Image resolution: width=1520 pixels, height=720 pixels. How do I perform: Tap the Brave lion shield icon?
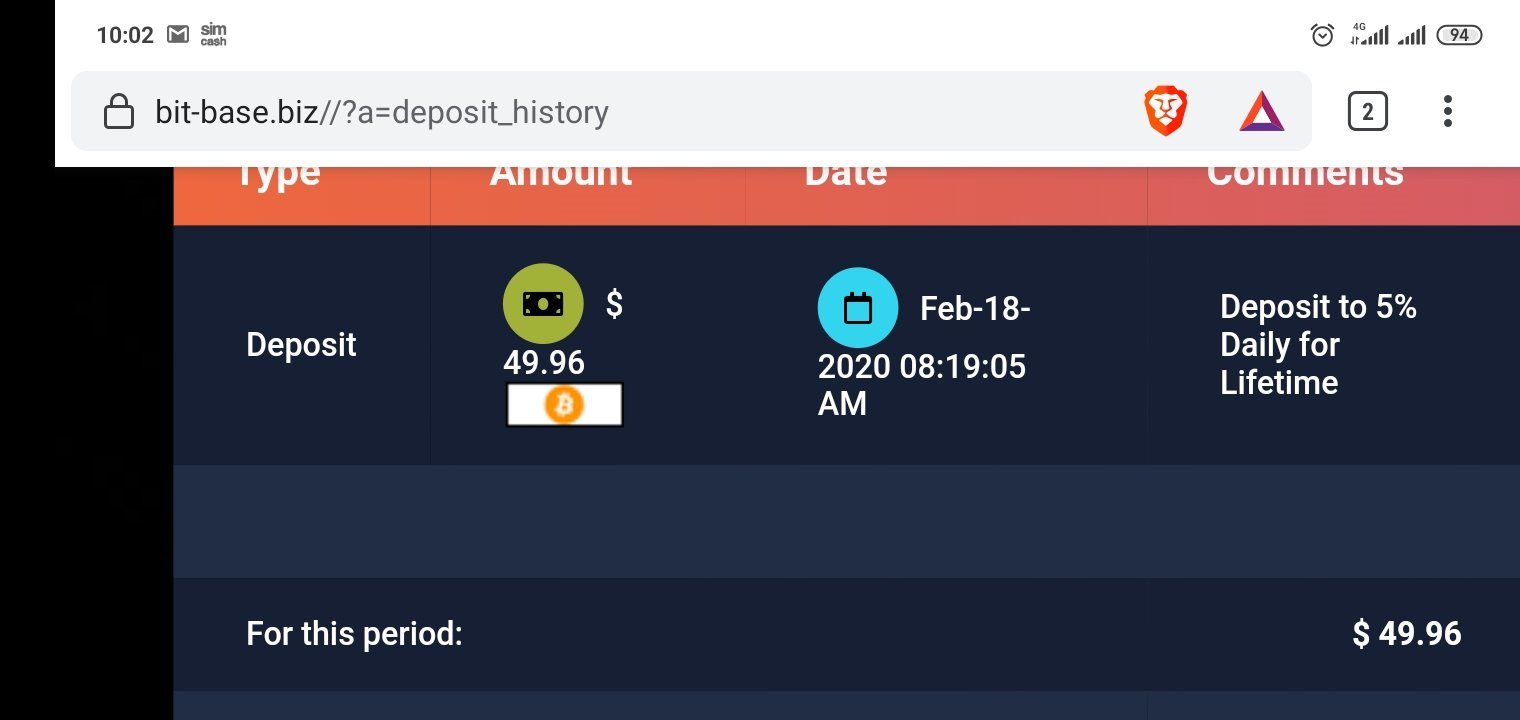[x=1165, y=111]
